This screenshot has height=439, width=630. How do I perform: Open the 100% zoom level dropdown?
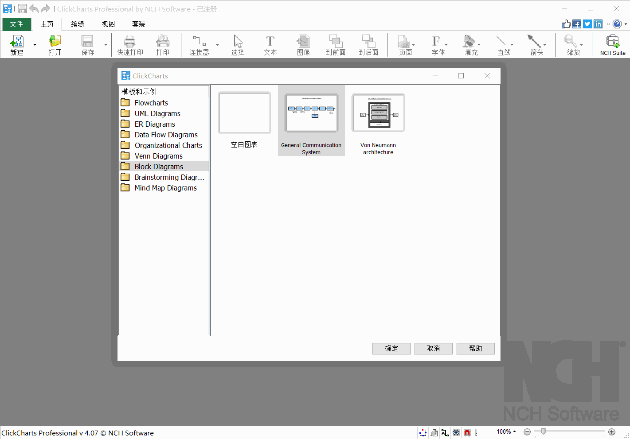tap(506, 432)
